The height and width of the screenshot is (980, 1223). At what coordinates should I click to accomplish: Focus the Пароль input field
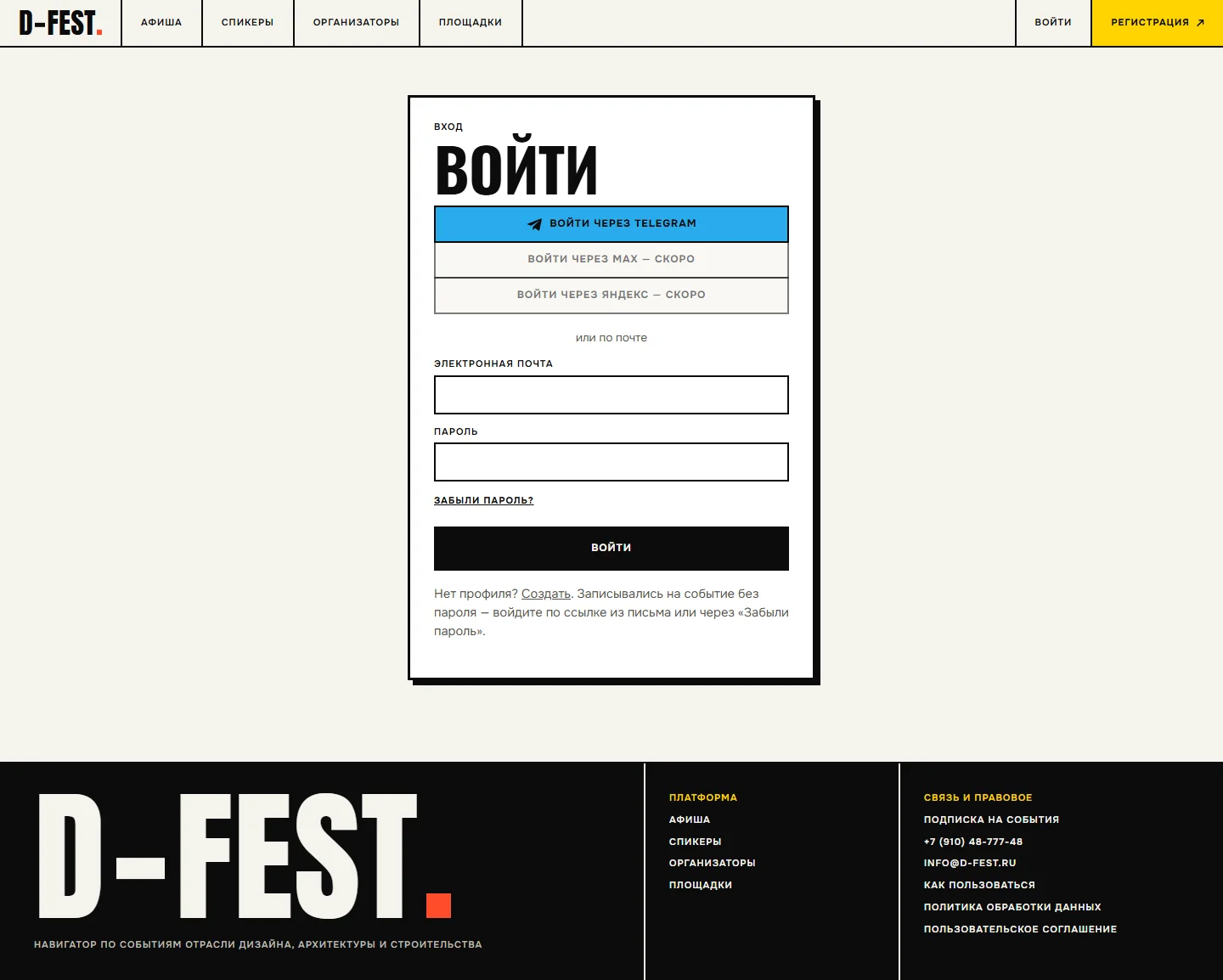[x=611, y=462]
